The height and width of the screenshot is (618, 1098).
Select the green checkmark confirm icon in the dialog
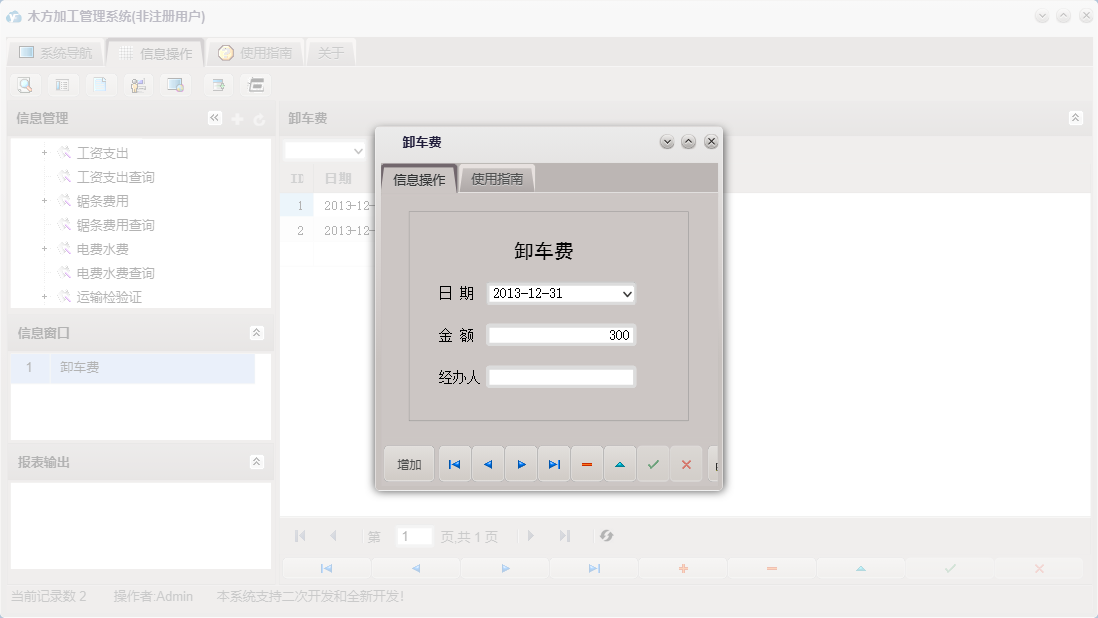tap(653, 463)
